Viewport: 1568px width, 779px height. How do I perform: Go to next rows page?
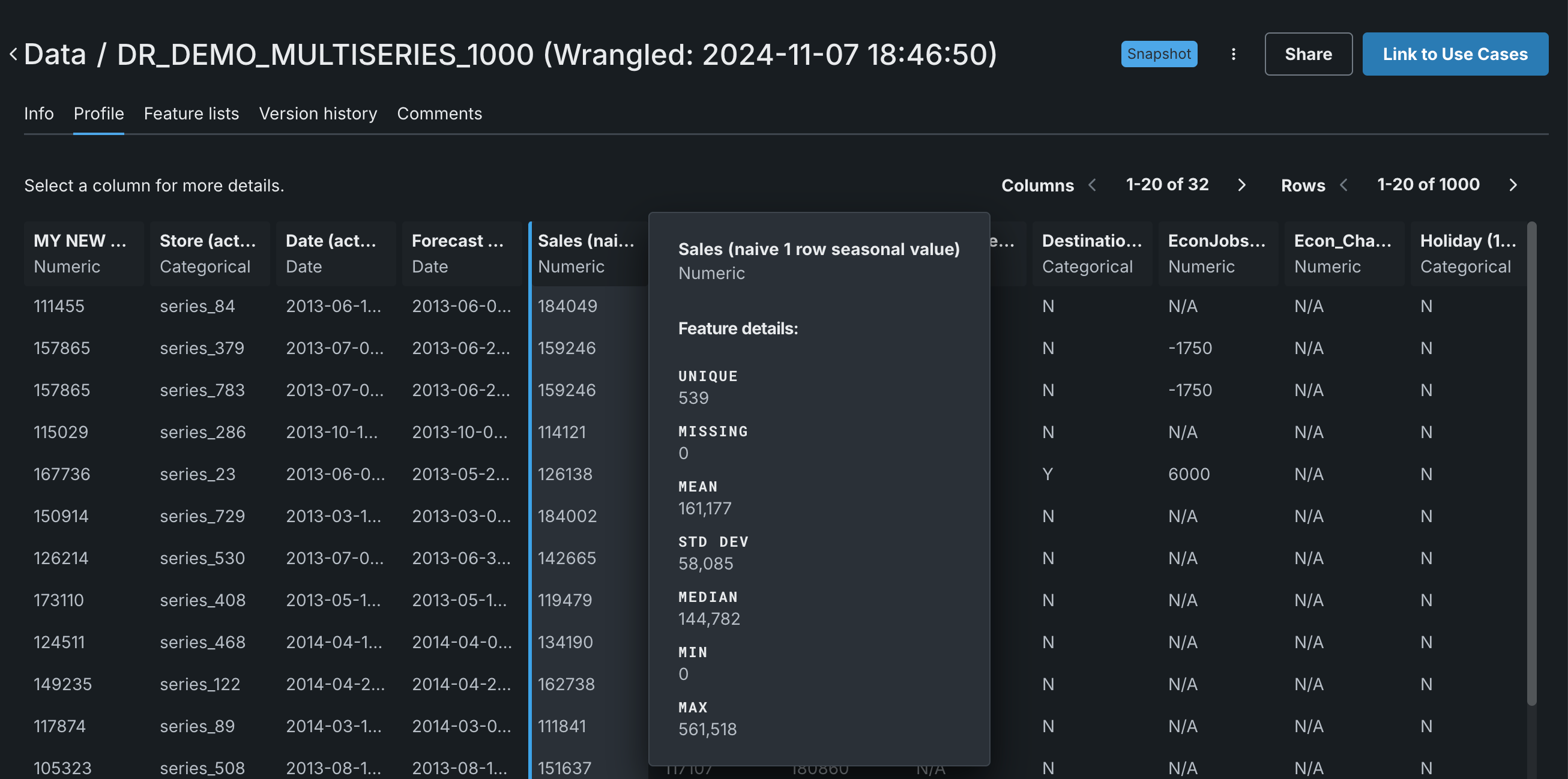click(1513, 185)
